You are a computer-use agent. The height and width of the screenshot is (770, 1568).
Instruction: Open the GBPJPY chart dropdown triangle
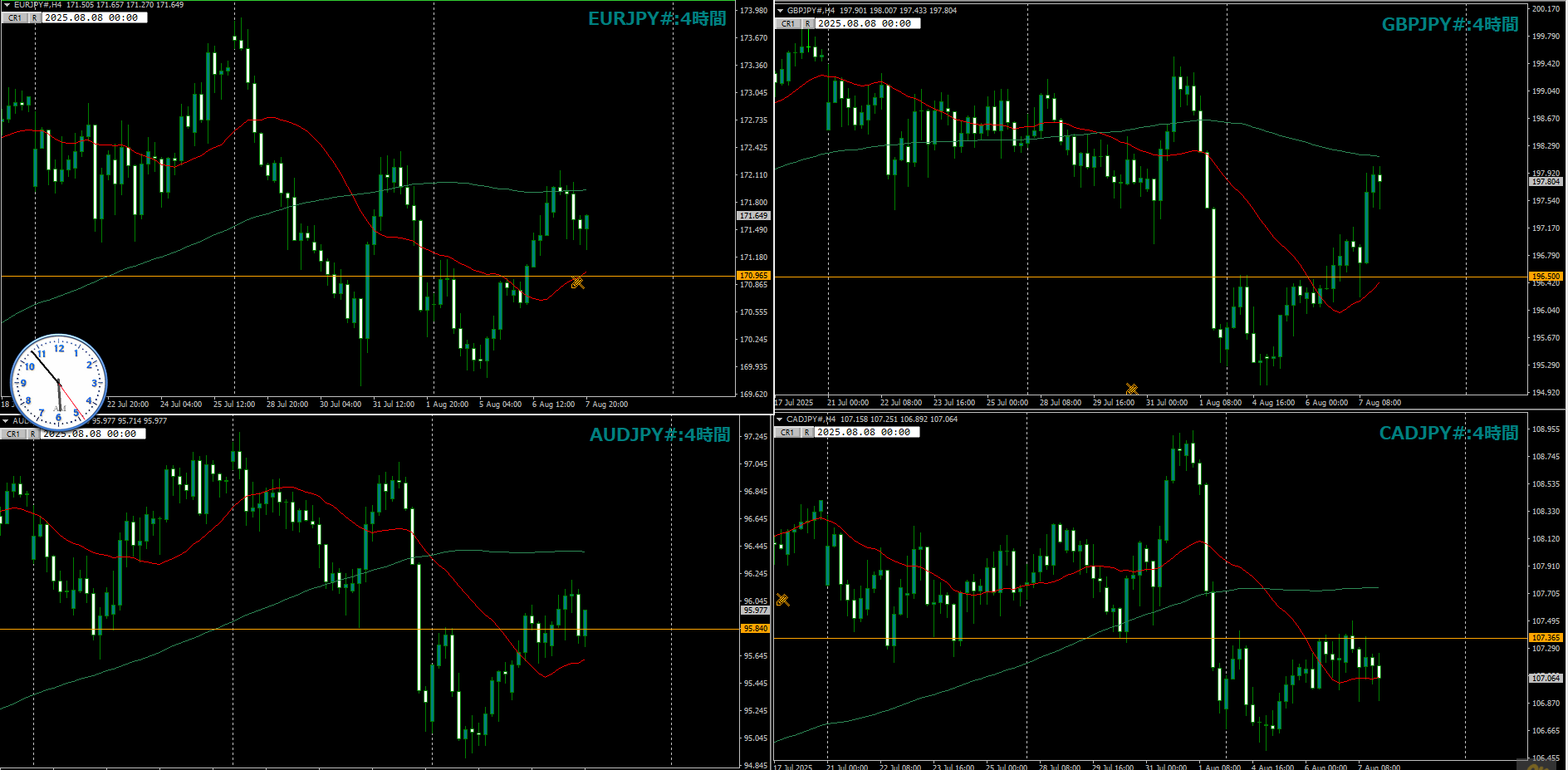(x=780, y=11)
